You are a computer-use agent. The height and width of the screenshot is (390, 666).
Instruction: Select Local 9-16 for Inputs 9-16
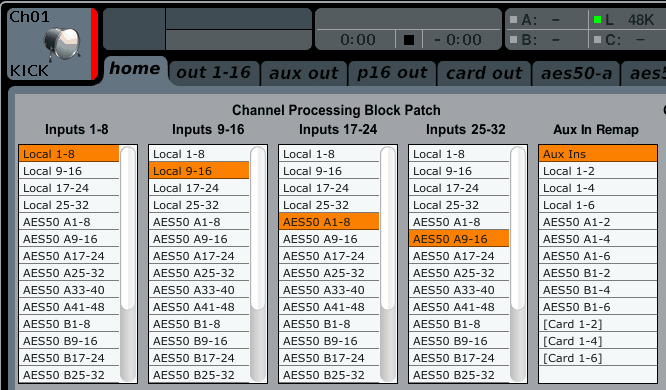(x=199, y=171)
